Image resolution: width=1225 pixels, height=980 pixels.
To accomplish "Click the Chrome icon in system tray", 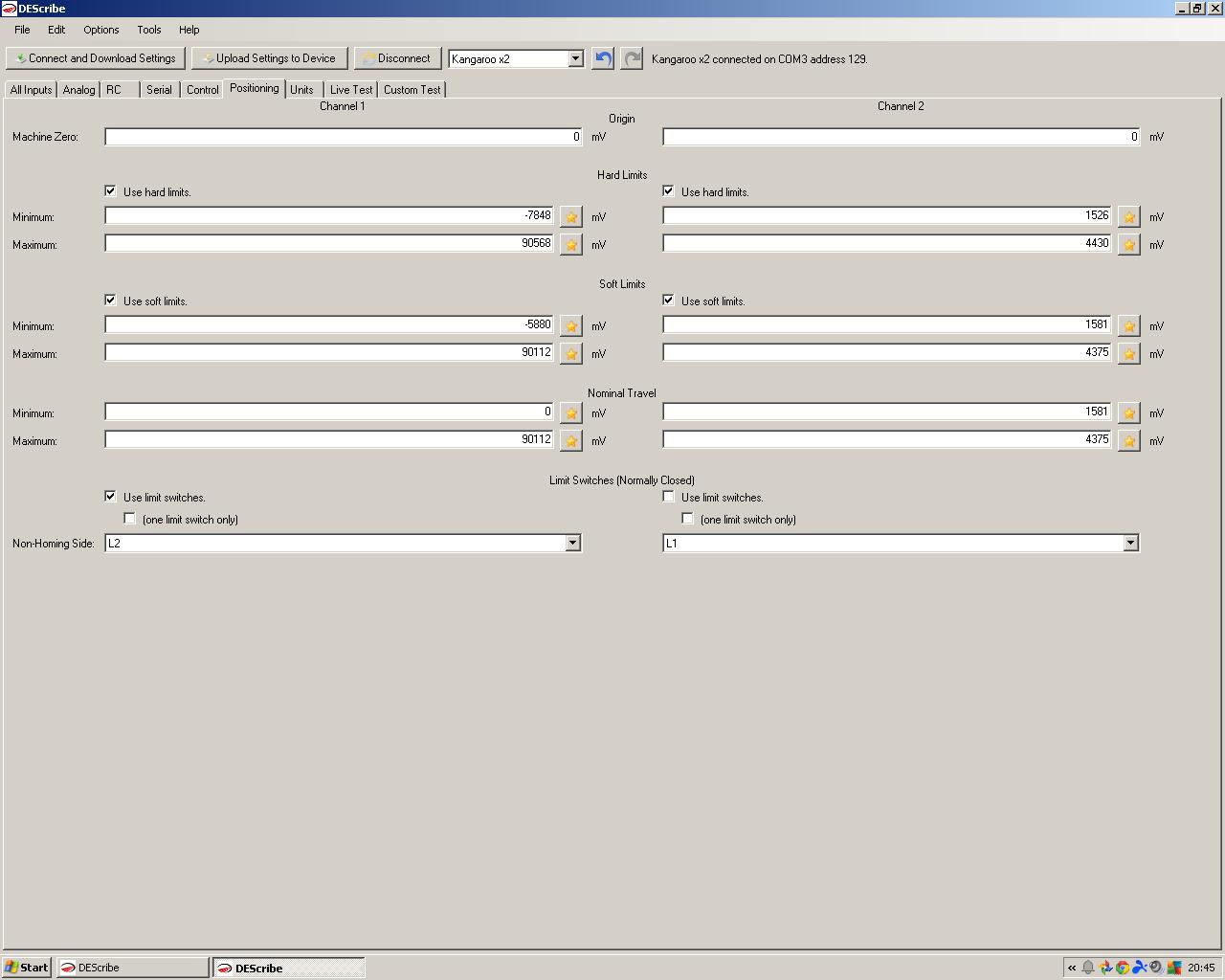I will point(1123,968).
